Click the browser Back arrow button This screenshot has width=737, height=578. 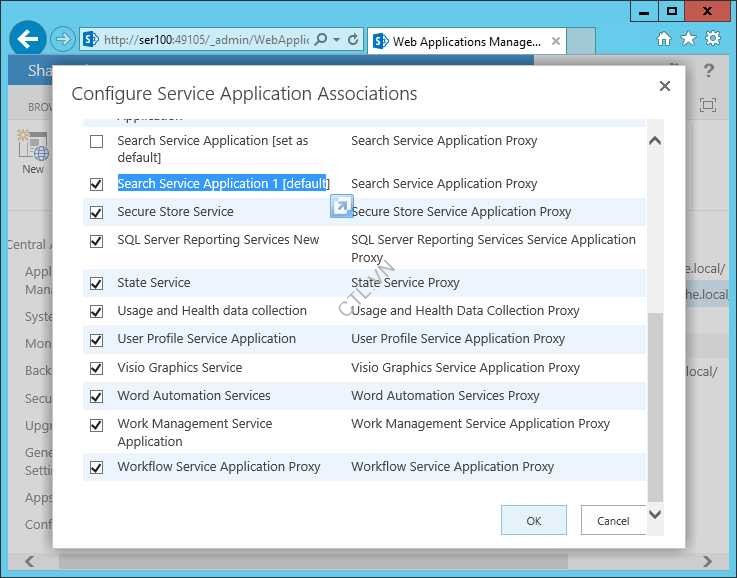(x=28, y=39)
